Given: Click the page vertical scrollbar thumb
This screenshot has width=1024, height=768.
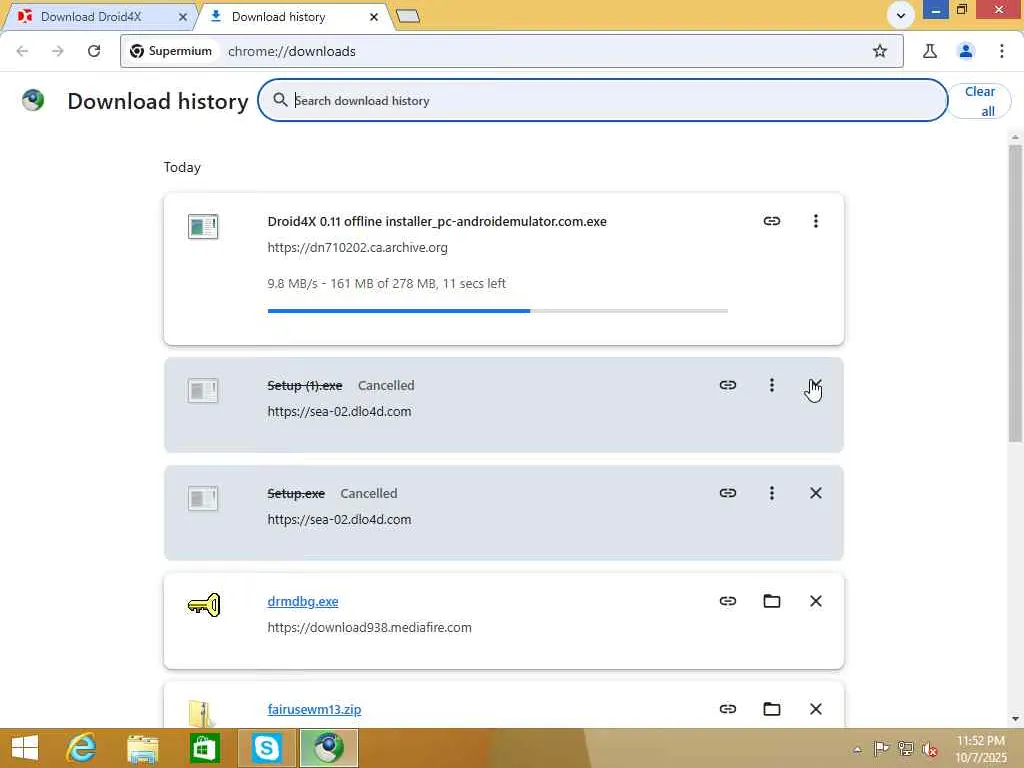Looking at the screenshot, I should coord(1015,294).
